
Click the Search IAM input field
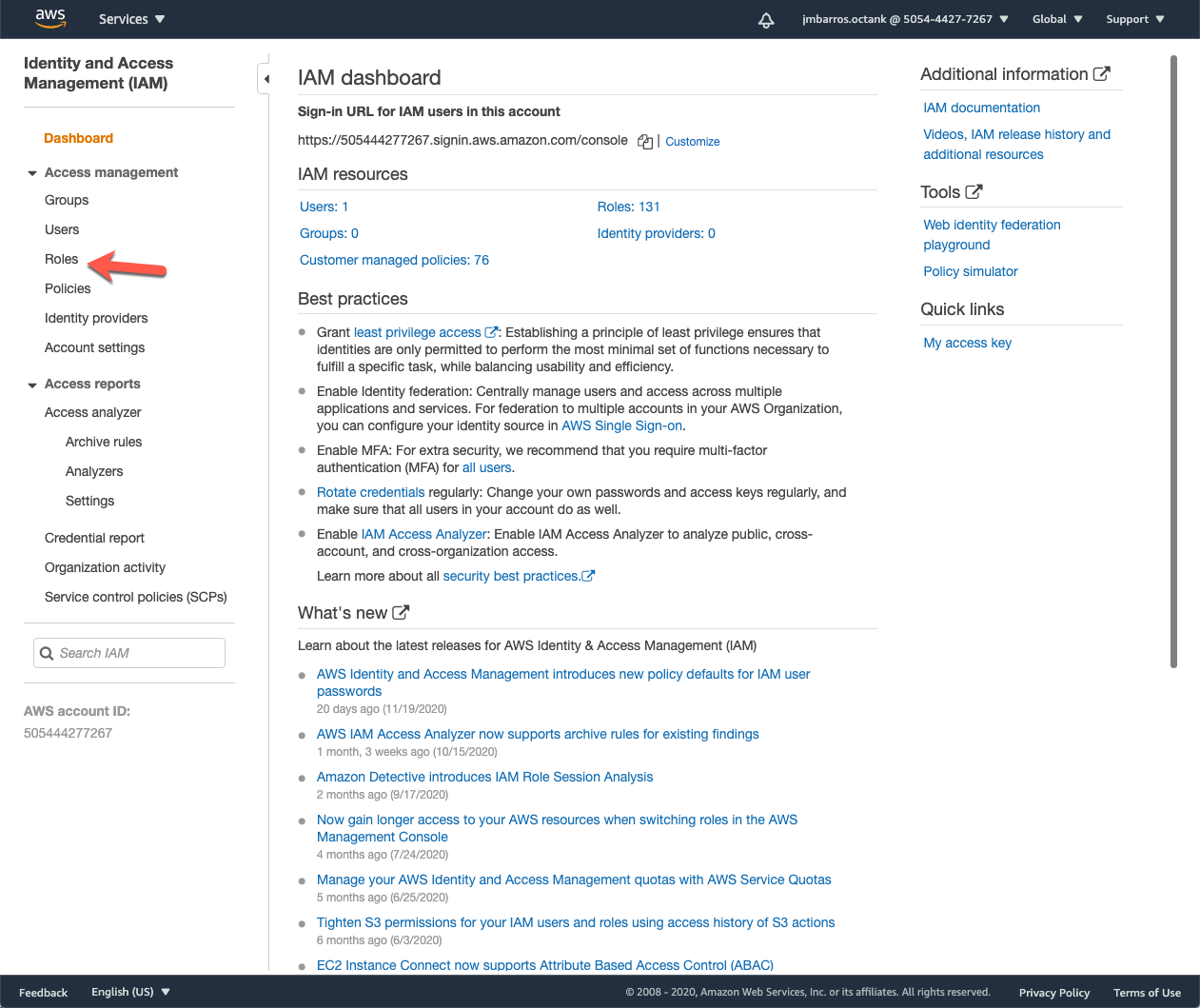[x=129, y=653]
